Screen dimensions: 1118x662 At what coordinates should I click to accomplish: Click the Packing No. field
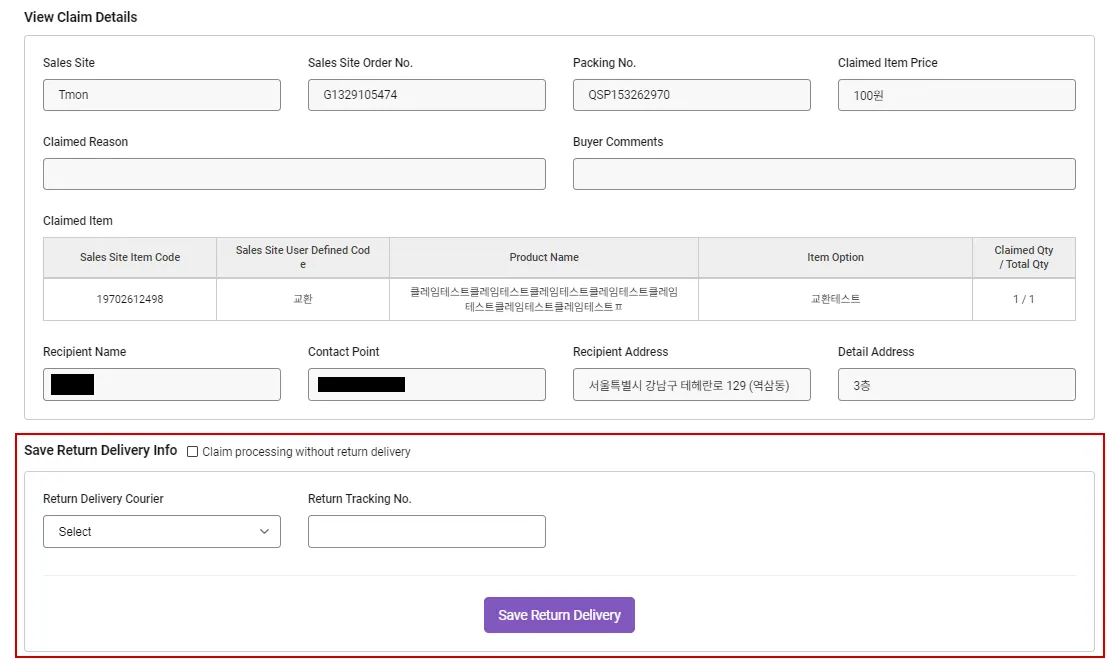pyautogui.click(x=691, y=95)
